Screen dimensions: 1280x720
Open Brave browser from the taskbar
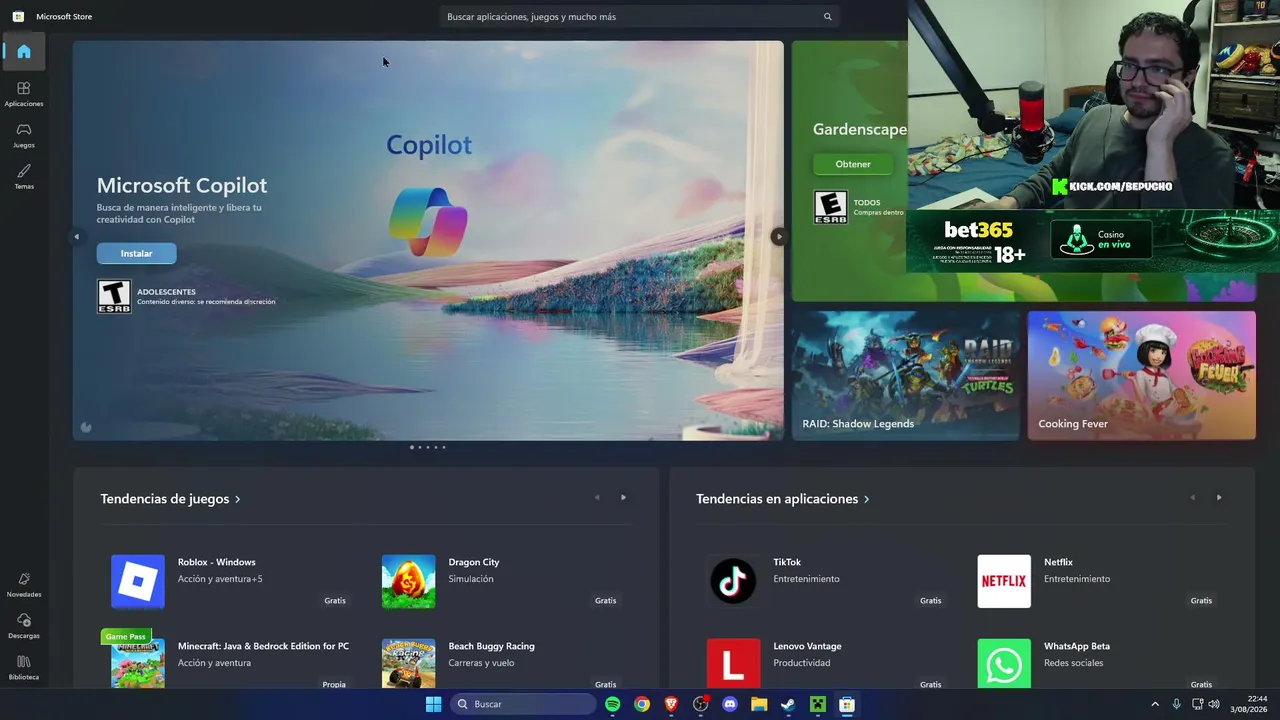click(x=671, y=704)
